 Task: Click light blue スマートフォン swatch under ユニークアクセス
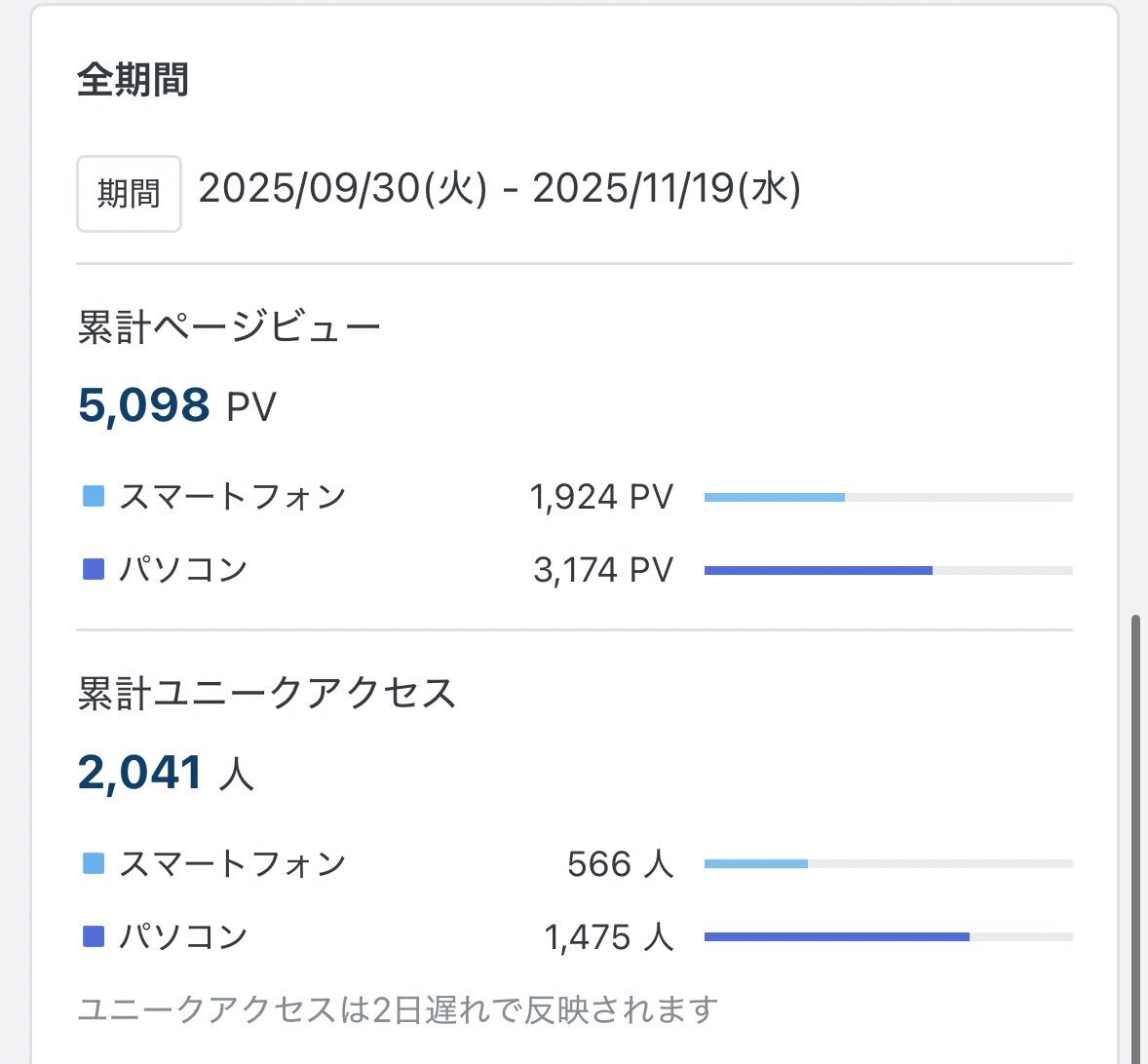(x=94, y=863)
